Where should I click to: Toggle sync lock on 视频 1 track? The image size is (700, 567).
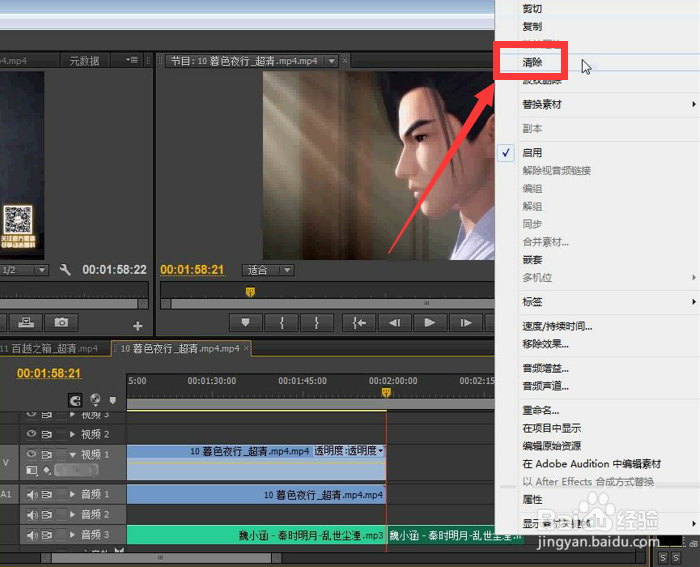point(47,454)
